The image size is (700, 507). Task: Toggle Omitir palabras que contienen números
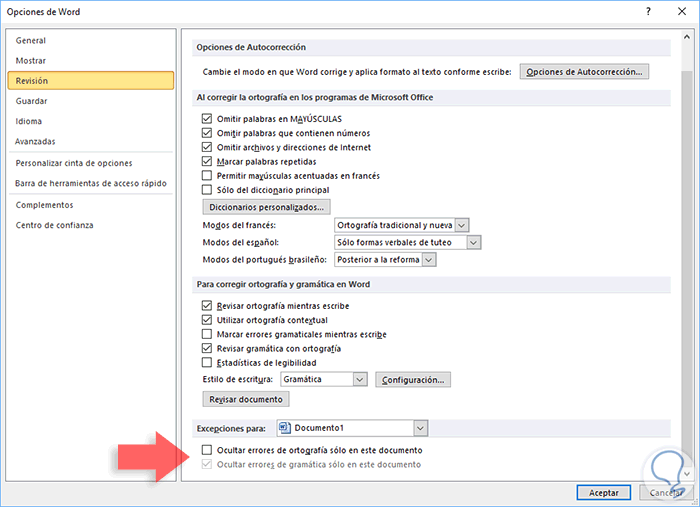coord(207,133)
